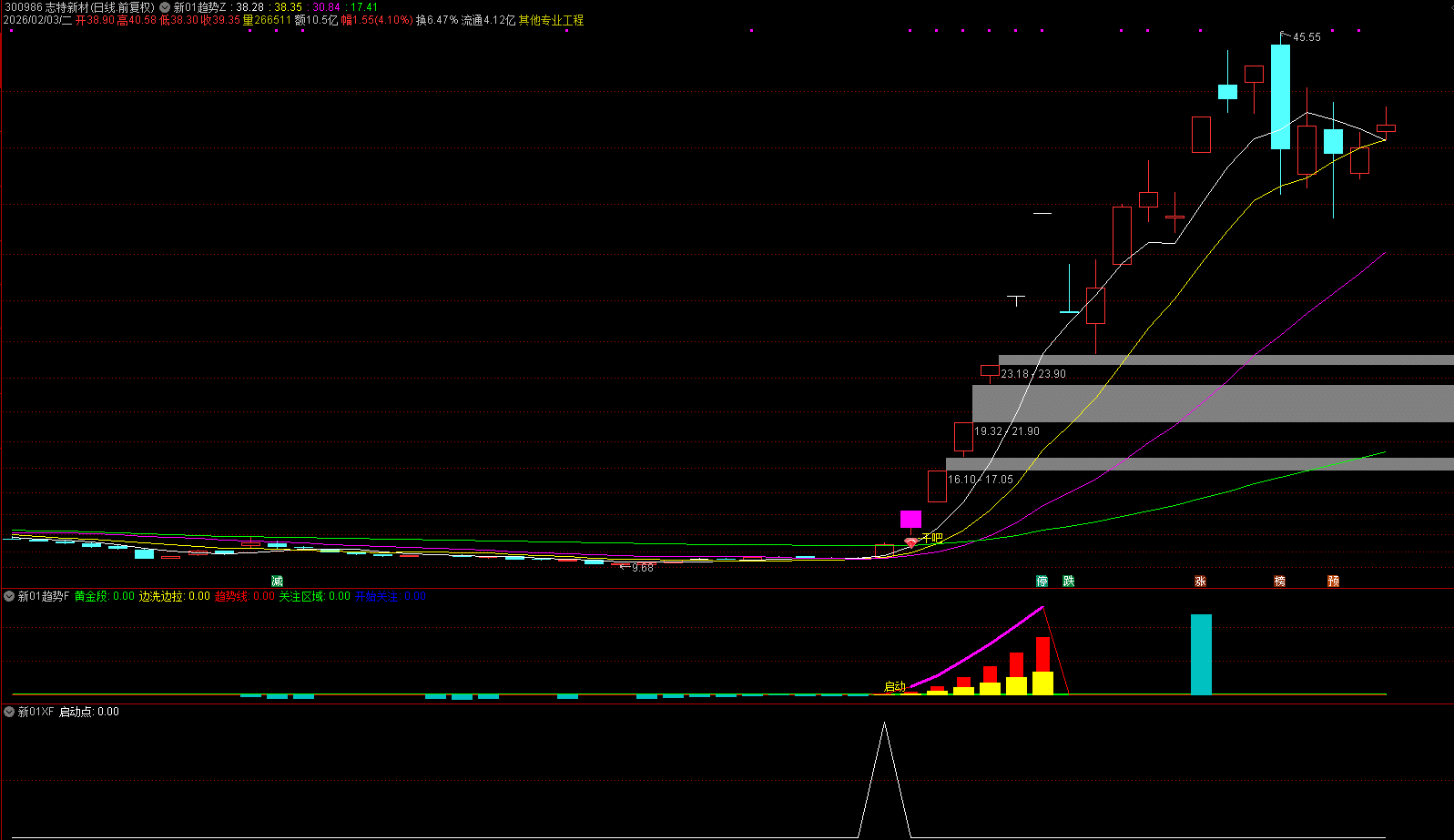
Task: Click the 榜 leaderboard event badge
Action: 1279,581
